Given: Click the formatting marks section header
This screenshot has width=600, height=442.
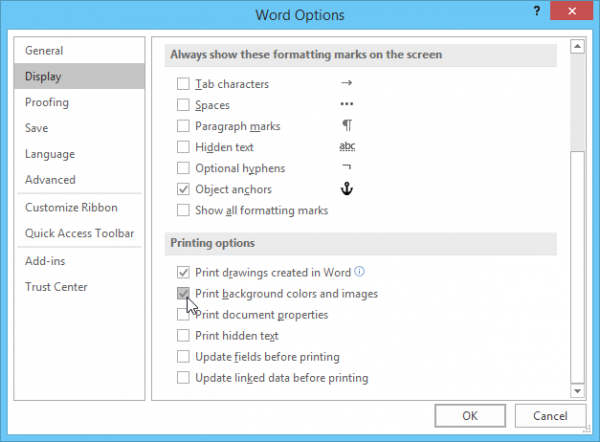Looking at the screenshot, I should tap(360, 55).
